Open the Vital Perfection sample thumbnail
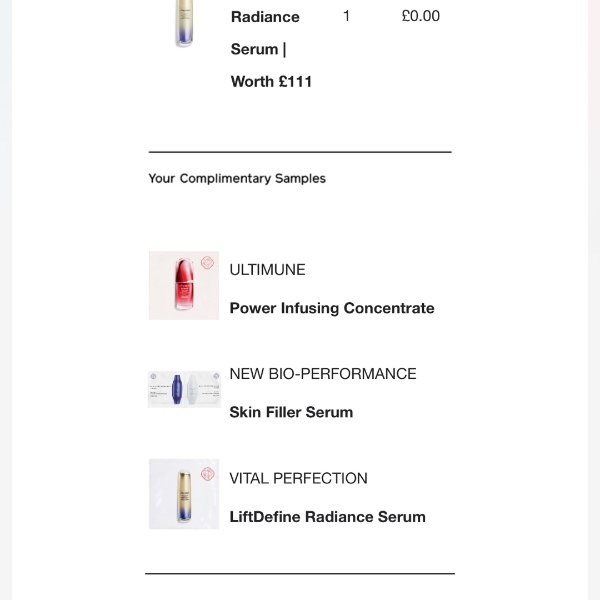This screenshot has height=600, width=600. (183, 494)
